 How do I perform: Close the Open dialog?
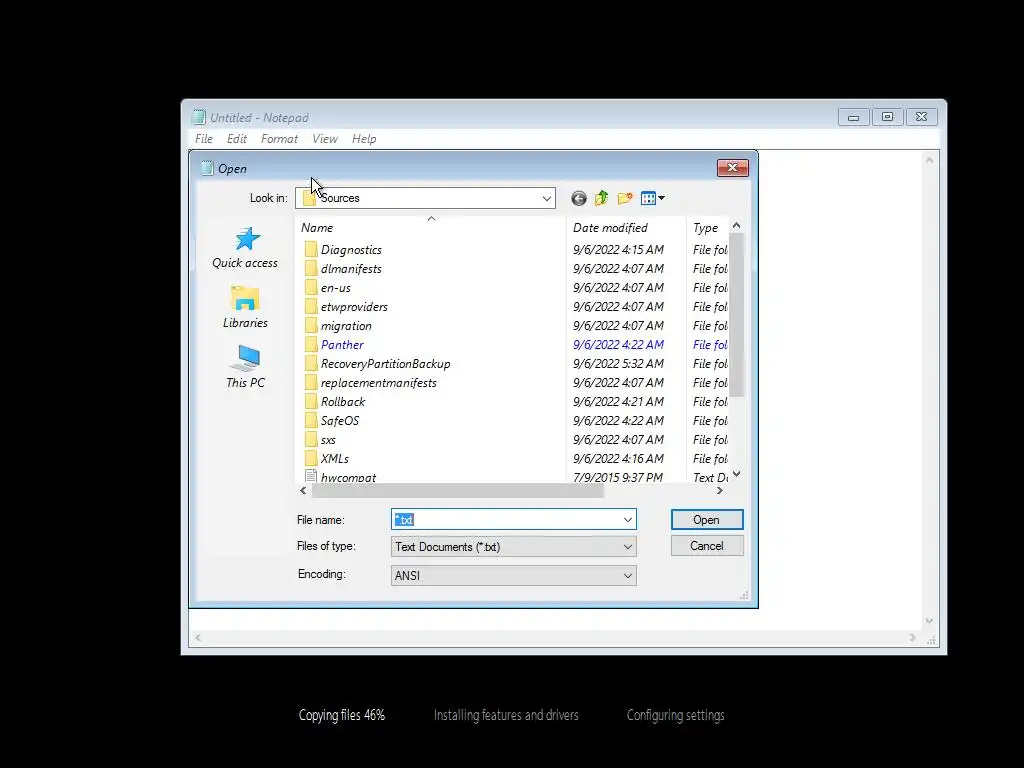[x=733, y=168]
